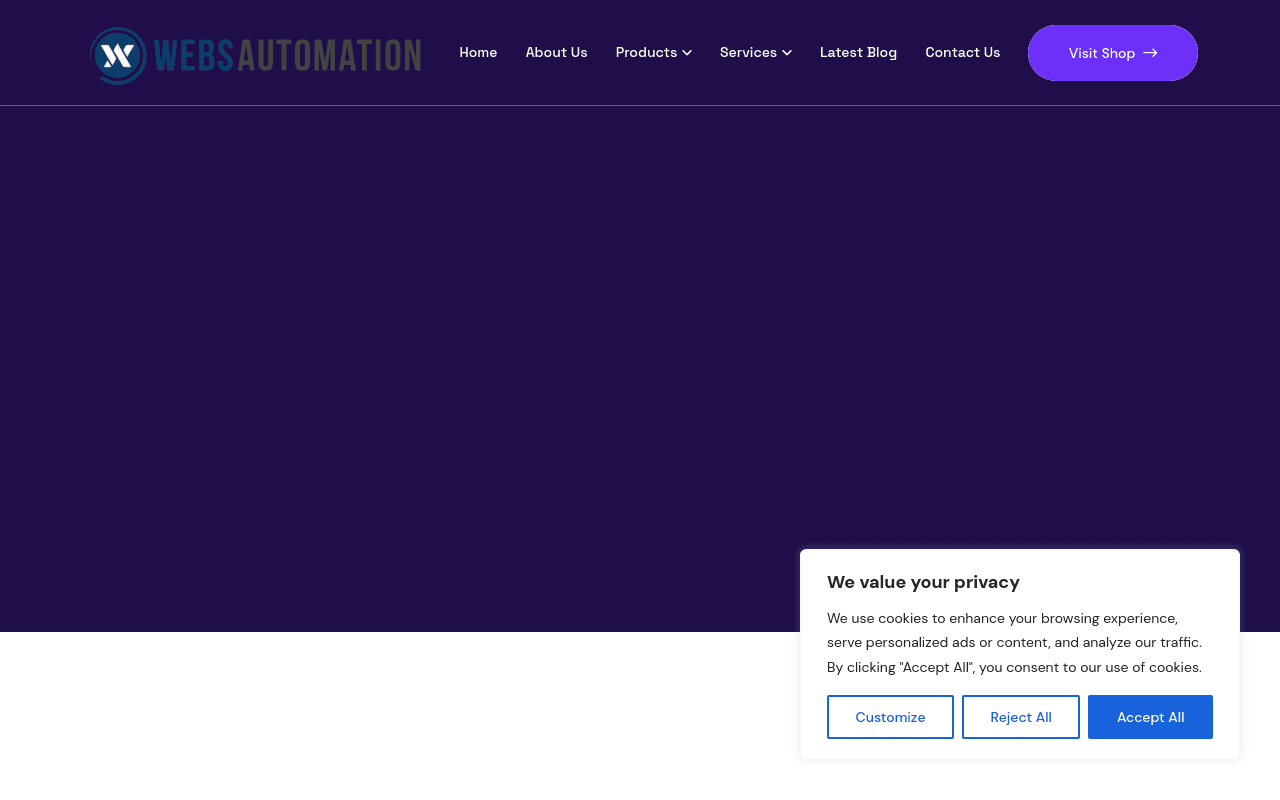
Task: Accept all cookies
Action: tap(1150, 717)
